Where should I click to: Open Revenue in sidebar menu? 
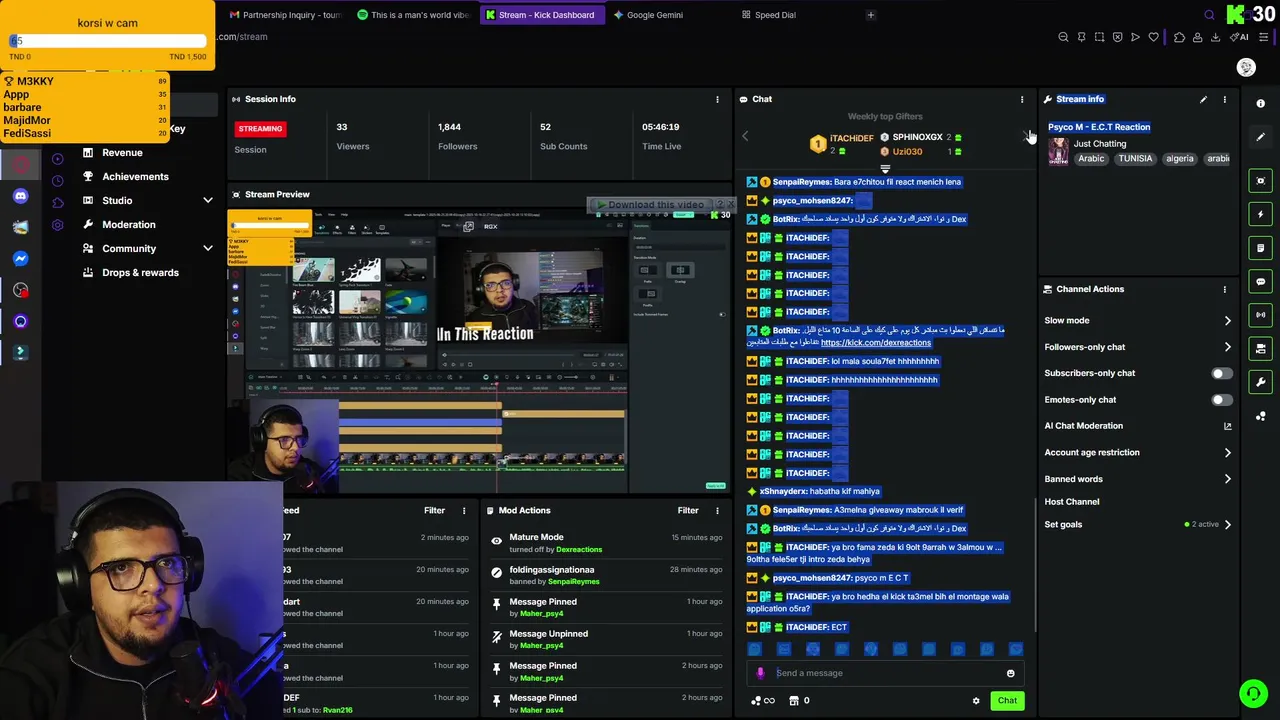coord(122,153)
